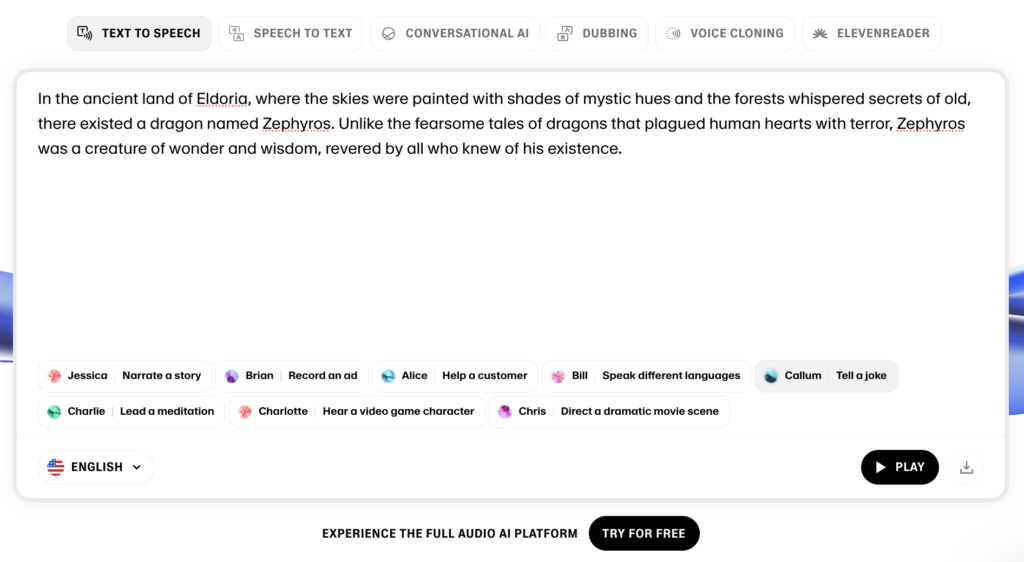This screenshot has width=1024, height=562.
Task: Click the Voice Cloning waveform icon
Action: 673,33
